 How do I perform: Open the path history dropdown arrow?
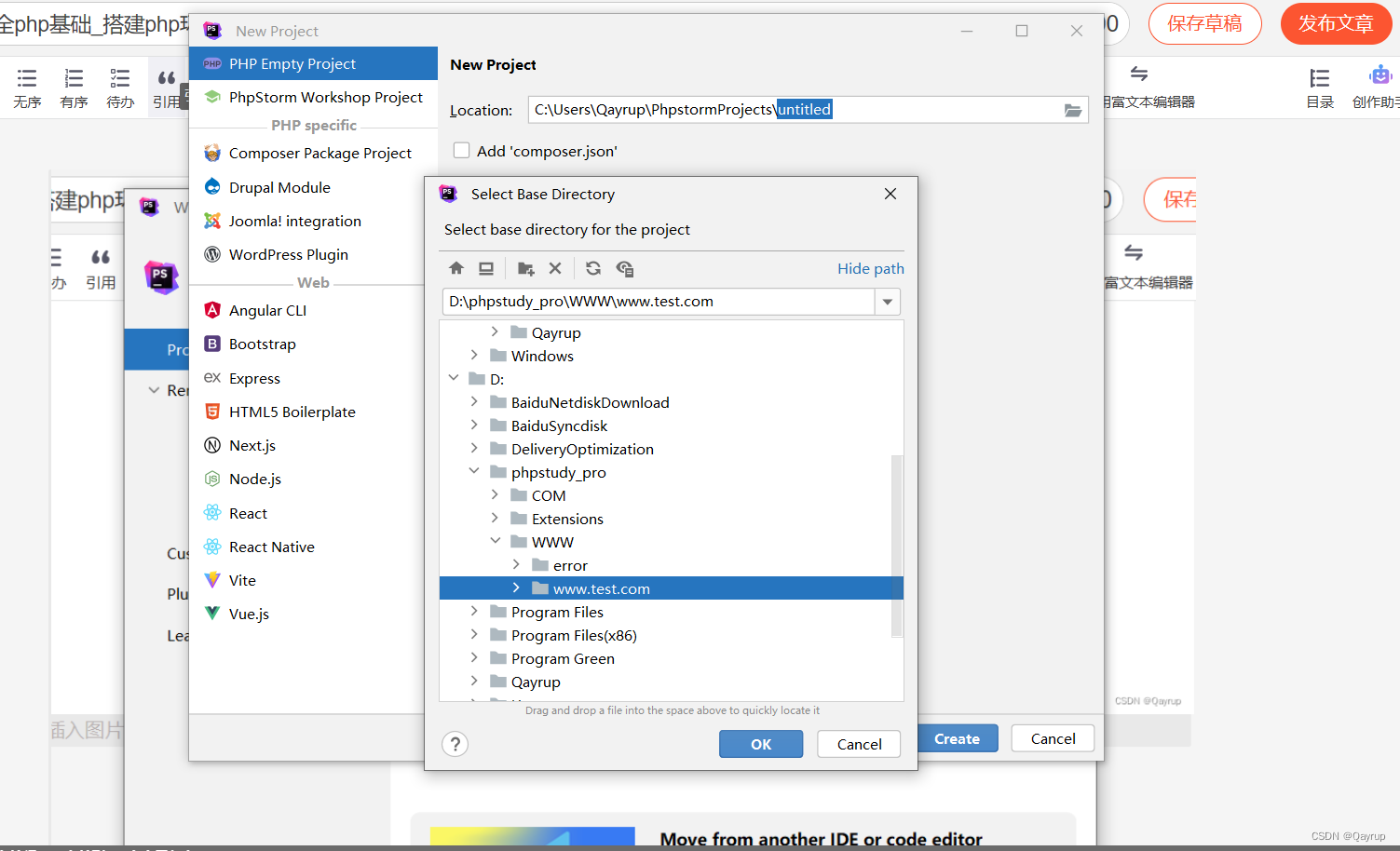pos(888,302)
